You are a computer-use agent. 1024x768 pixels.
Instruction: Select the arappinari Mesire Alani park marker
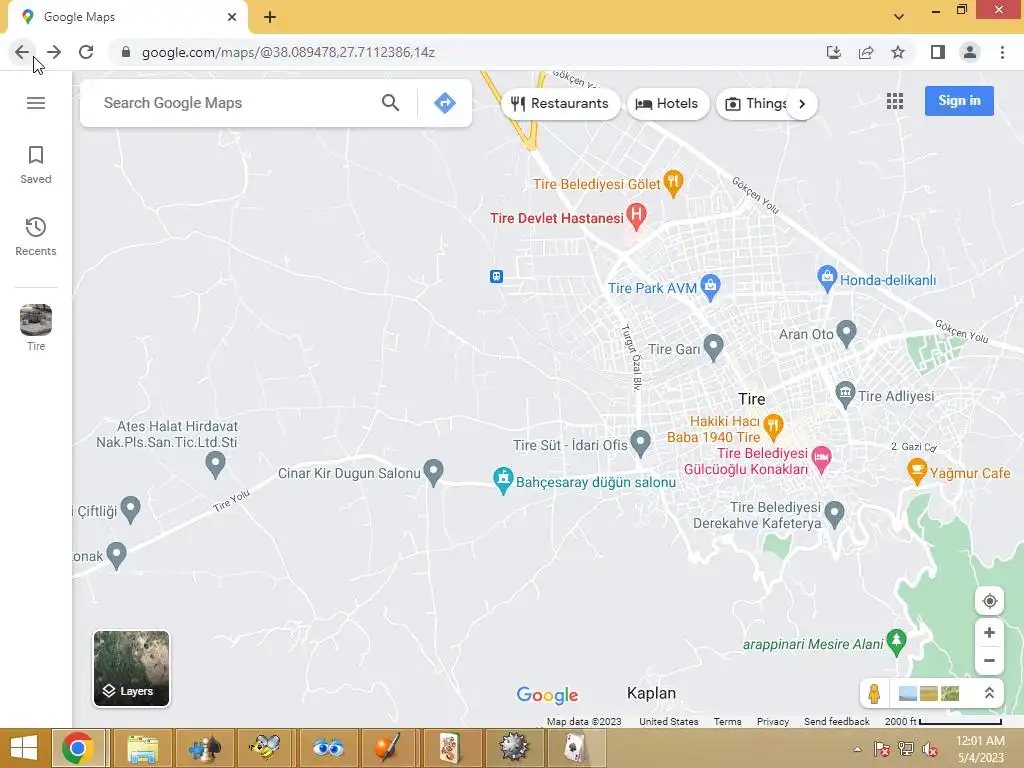point(897,643)
